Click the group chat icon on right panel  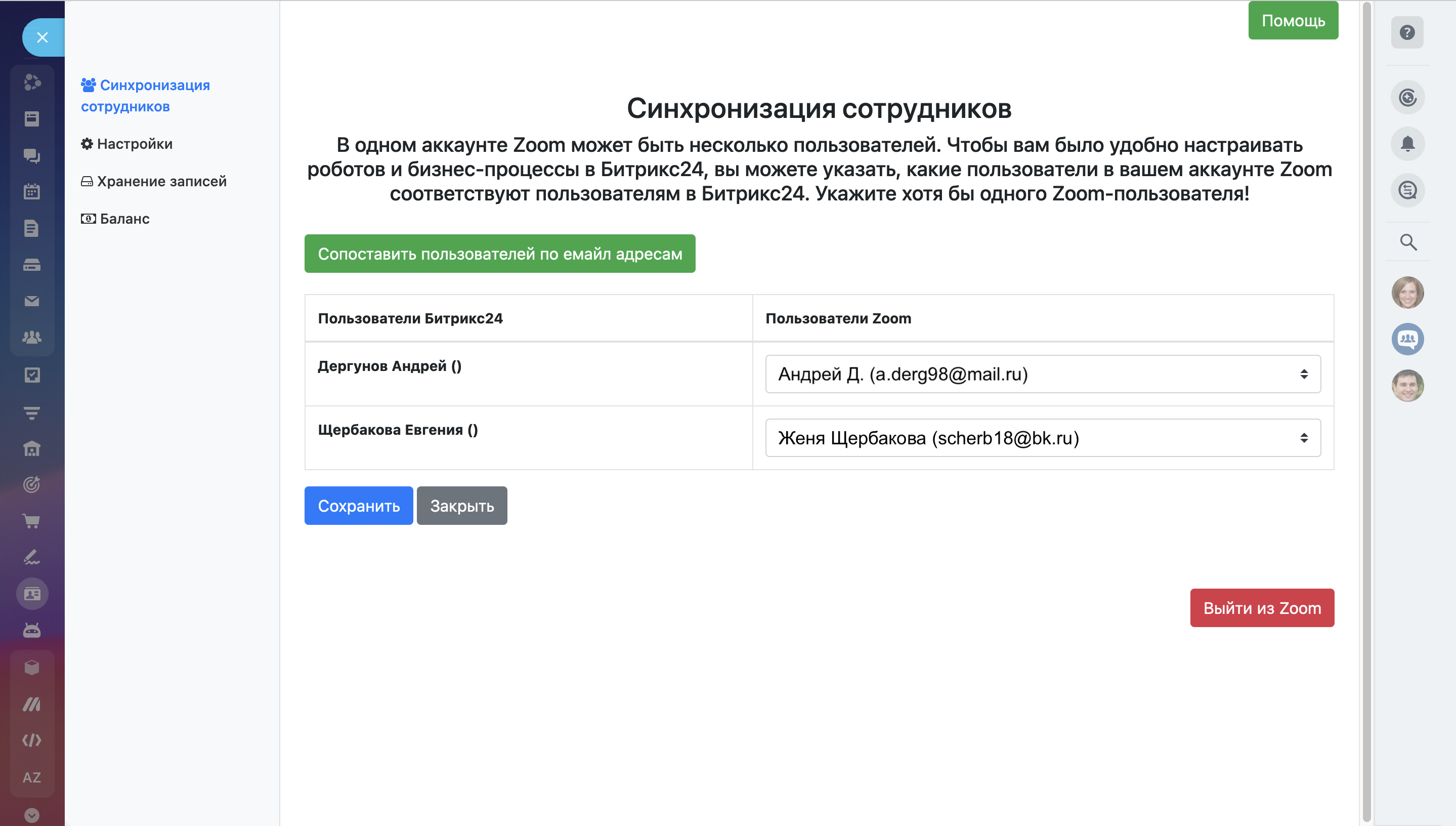coord(1407,339)
